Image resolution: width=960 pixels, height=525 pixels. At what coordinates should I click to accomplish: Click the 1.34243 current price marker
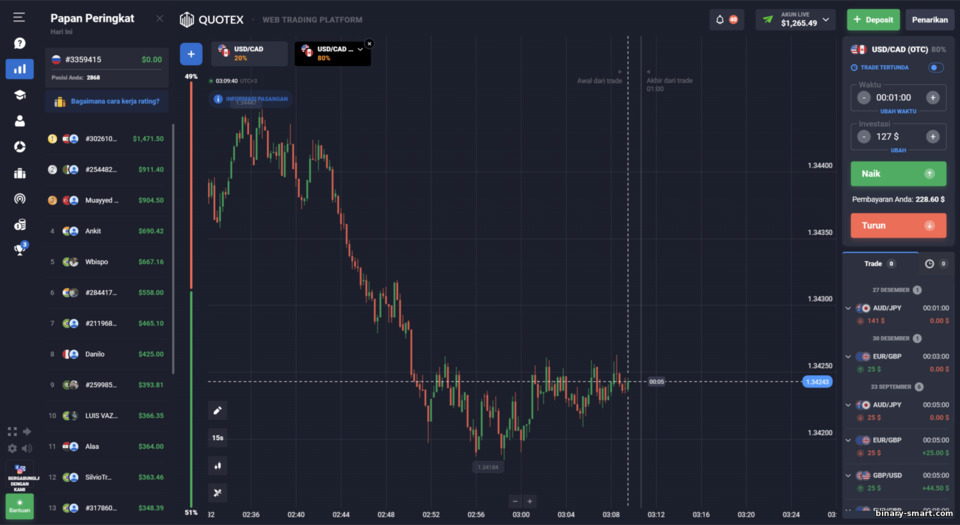[x=817, y=382]
